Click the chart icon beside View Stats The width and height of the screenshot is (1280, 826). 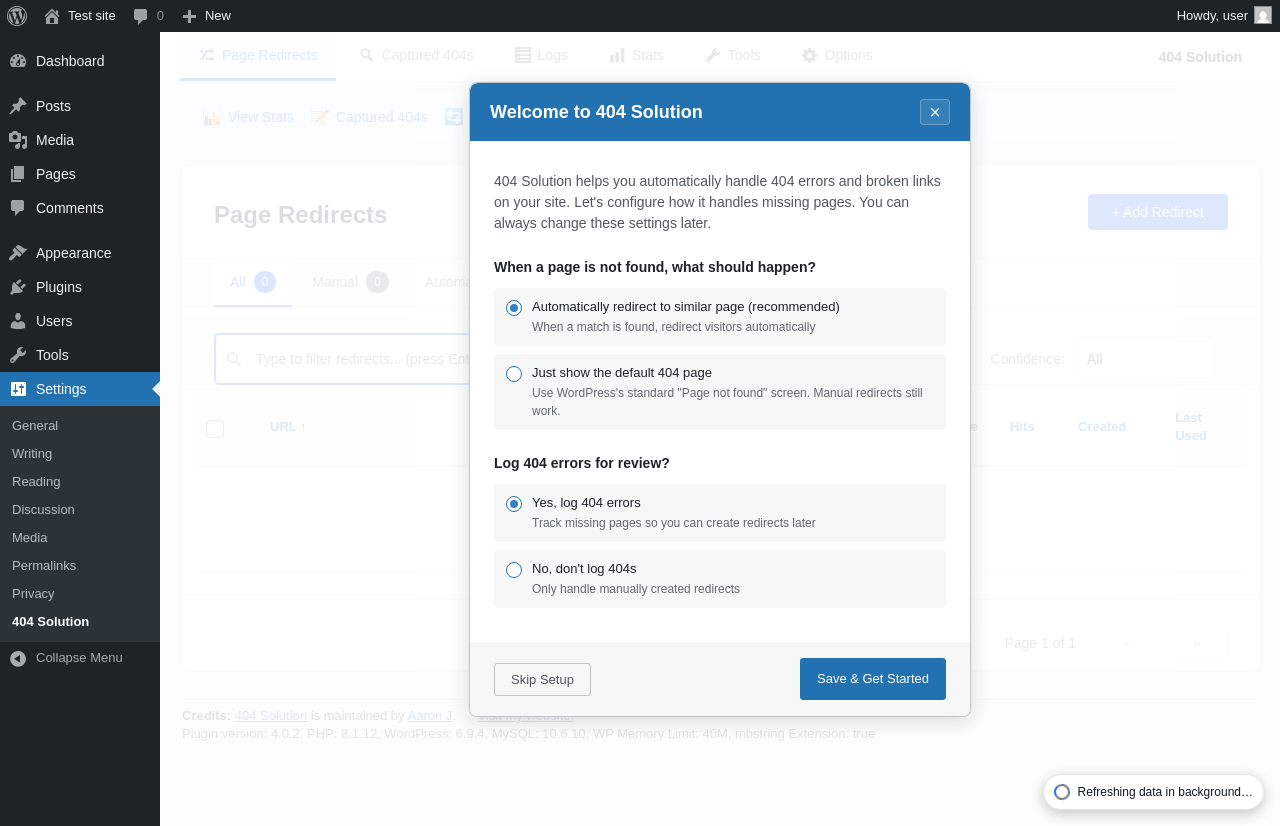[212, 118]
